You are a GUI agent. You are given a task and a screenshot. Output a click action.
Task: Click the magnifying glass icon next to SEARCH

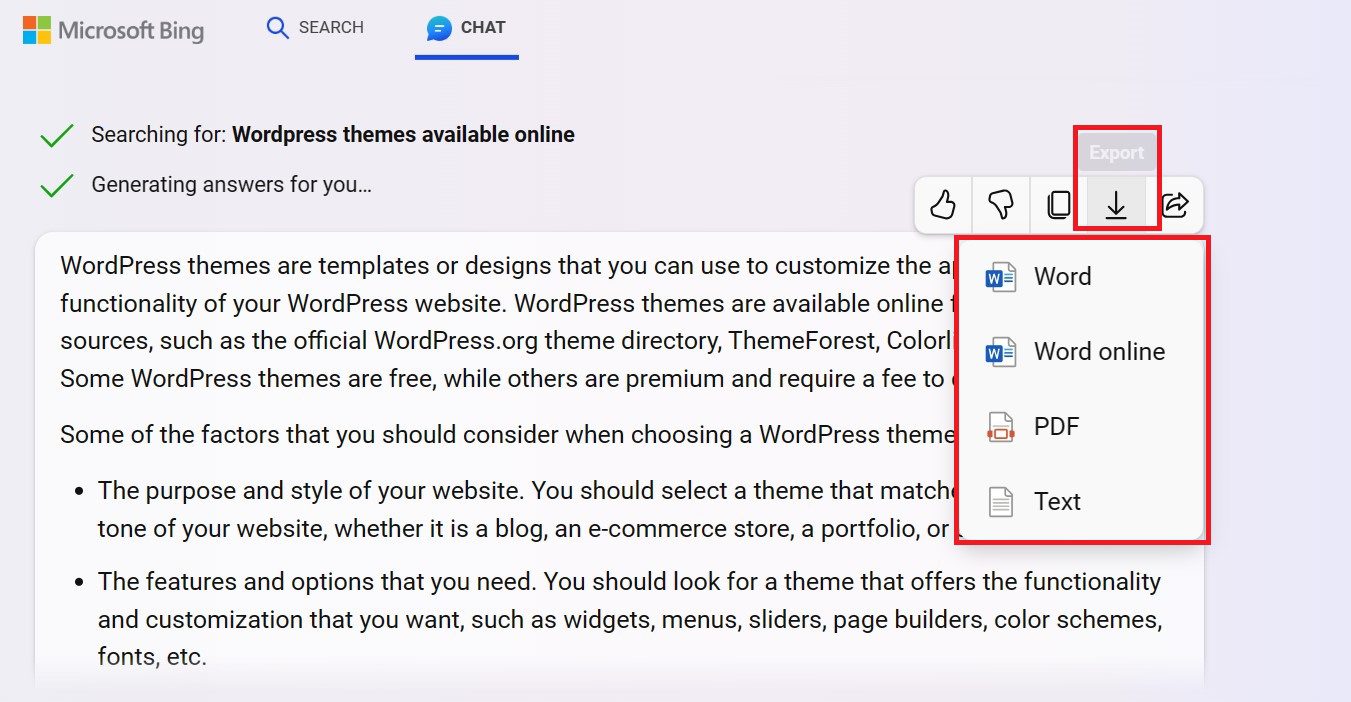[x=276, y=28]
